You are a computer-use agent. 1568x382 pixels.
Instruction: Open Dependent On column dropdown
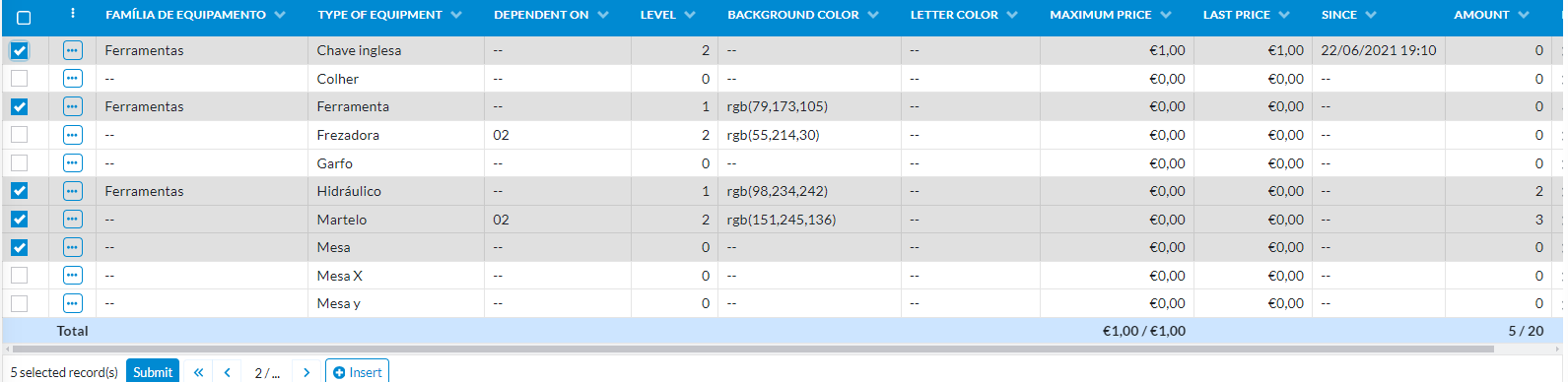coord(603,15)
